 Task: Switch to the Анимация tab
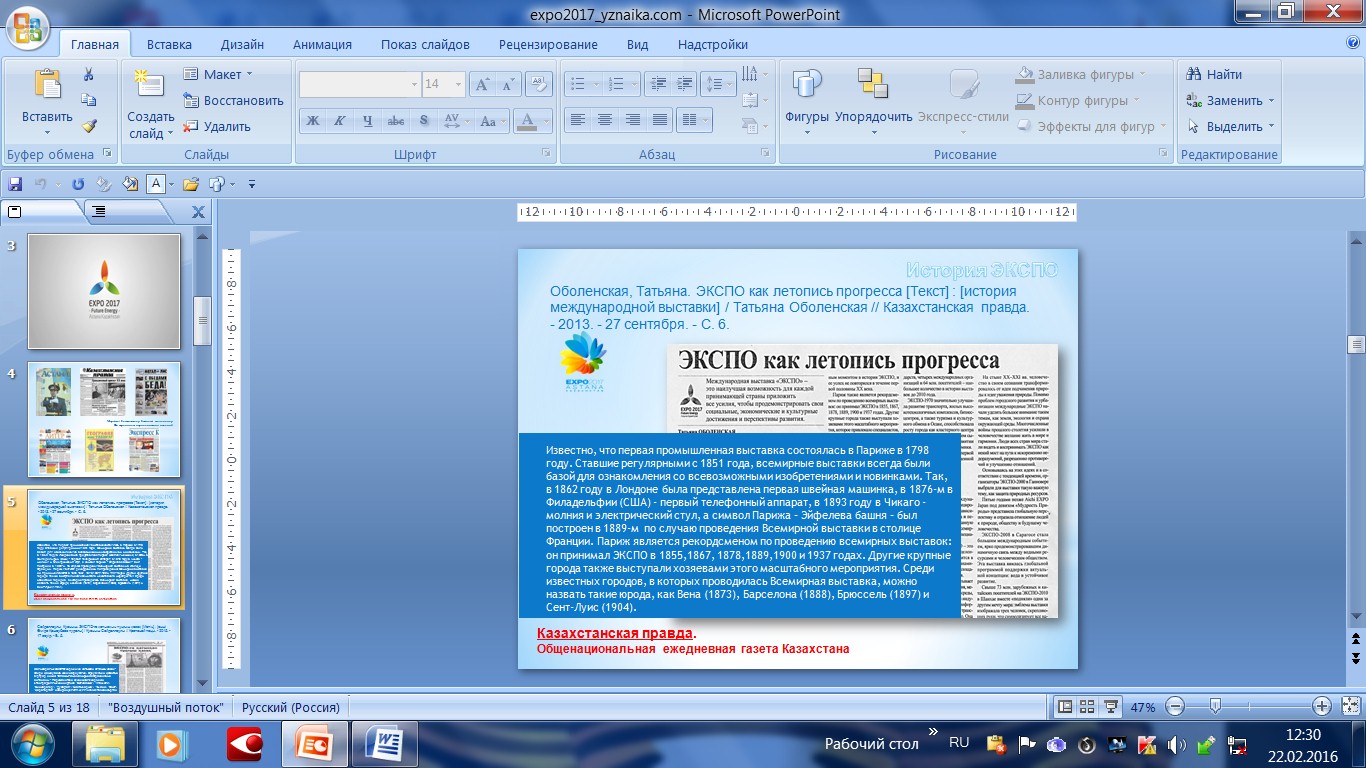pyautogui.click(x=322, y=44)
